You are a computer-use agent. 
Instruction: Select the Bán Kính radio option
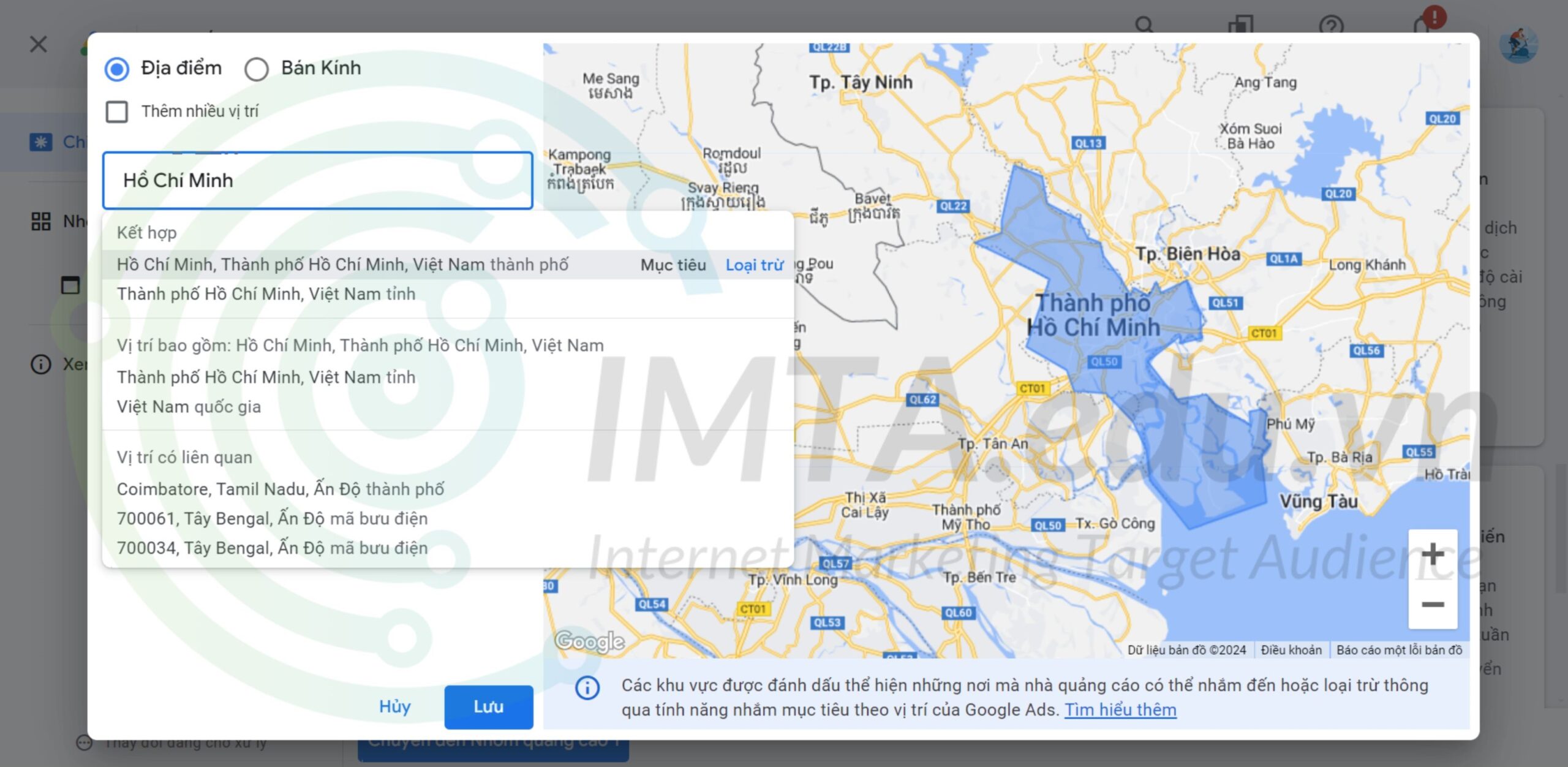coord(256,69)
